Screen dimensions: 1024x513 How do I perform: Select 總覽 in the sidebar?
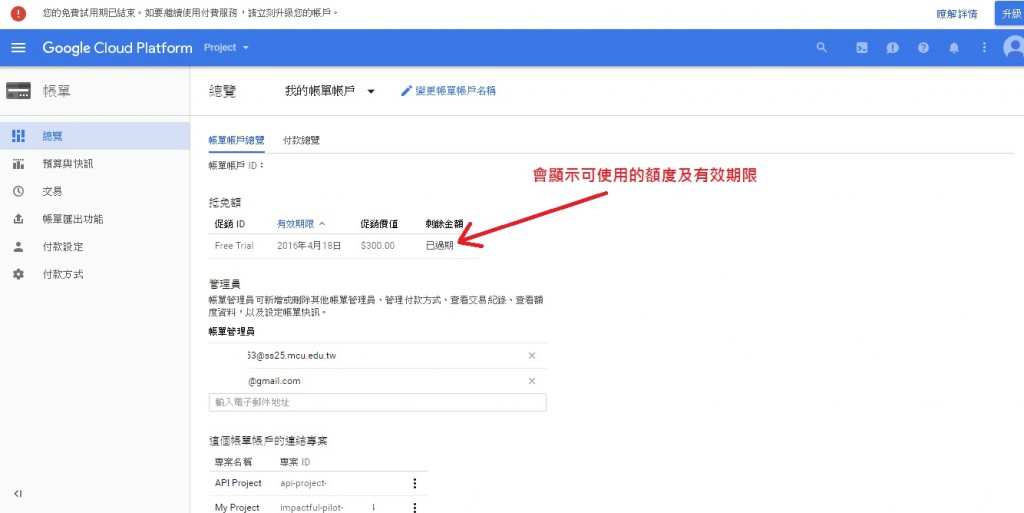(x=95, y=136)
